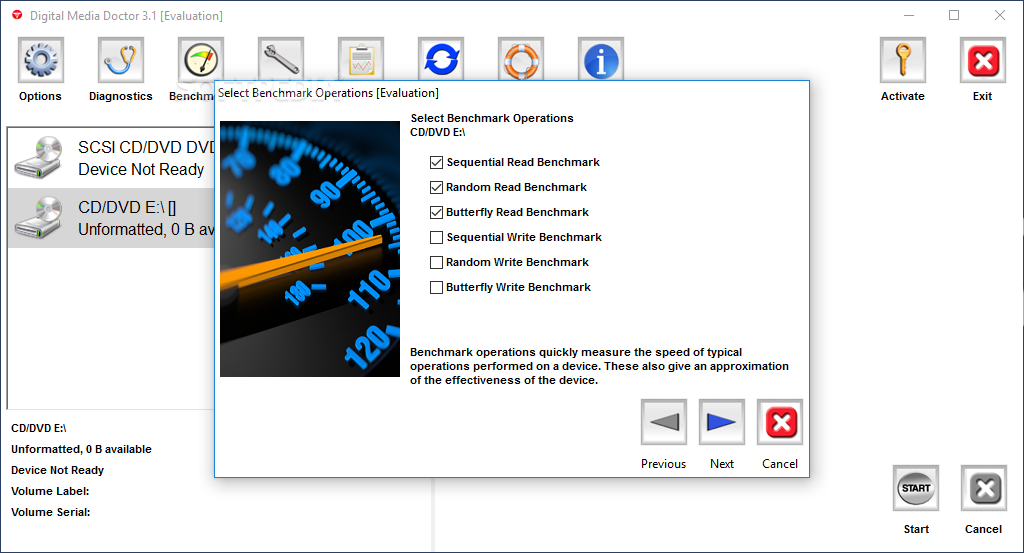
Task: Cancel the benchmark dialog
Action: [780, 422]
